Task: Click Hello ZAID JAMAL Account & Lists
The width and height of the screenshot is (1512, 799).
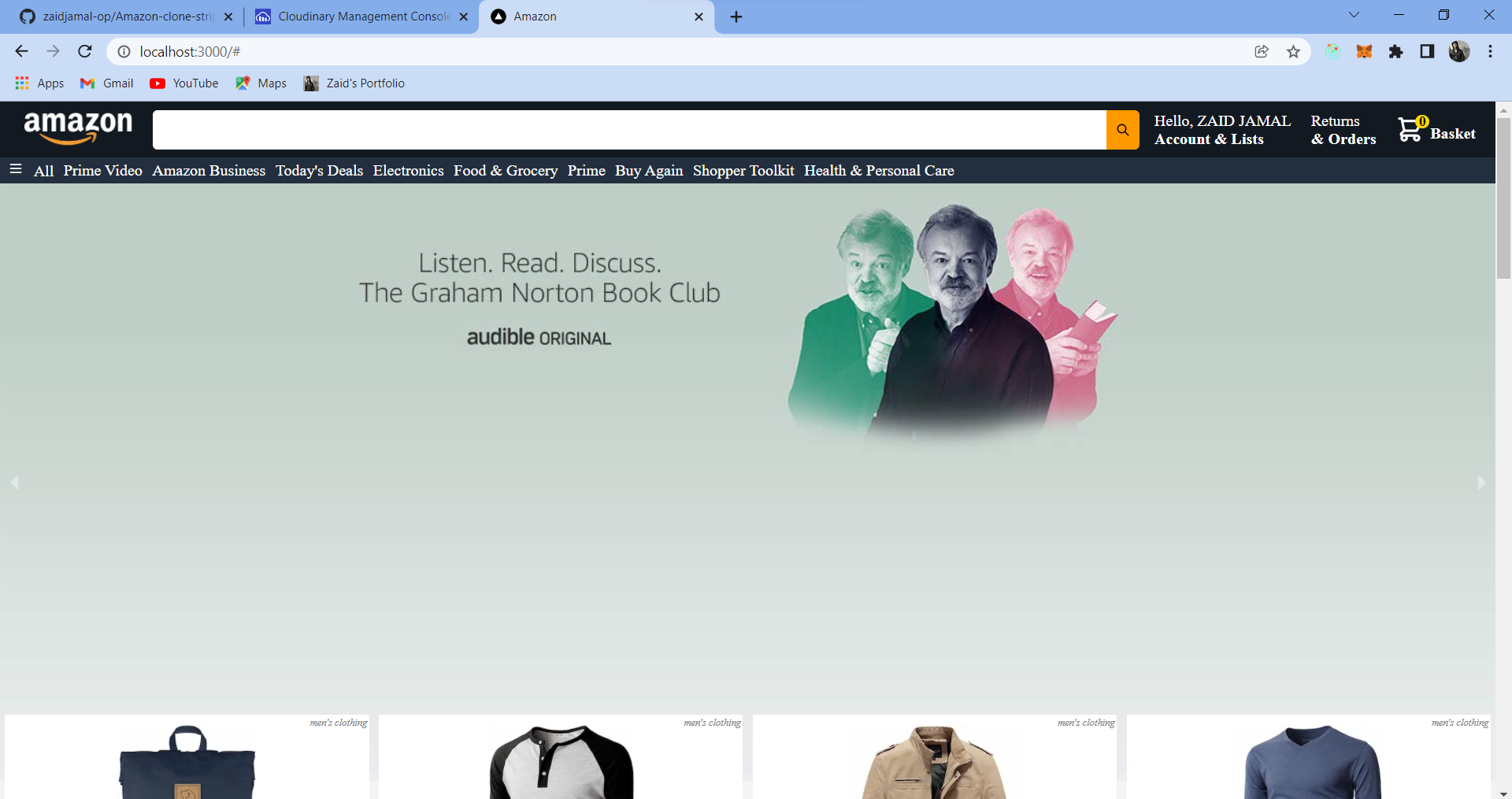Action: point(1222,130)
